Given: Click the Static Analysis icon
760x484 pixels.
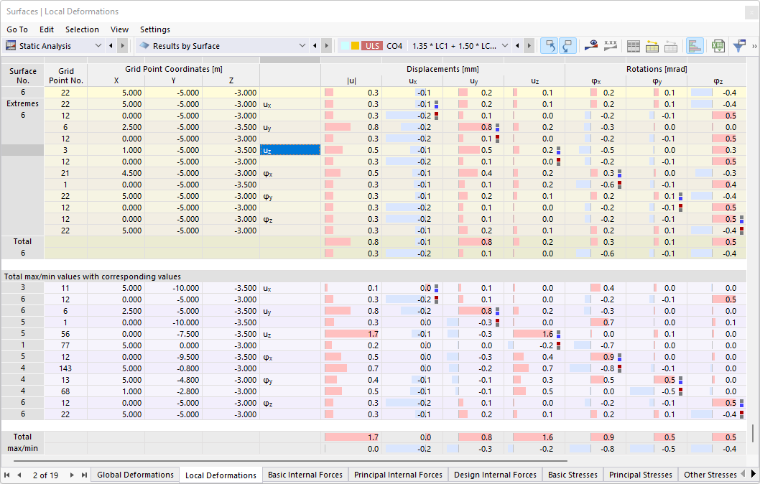Looking at the screenshot, I should pos(11,46).
